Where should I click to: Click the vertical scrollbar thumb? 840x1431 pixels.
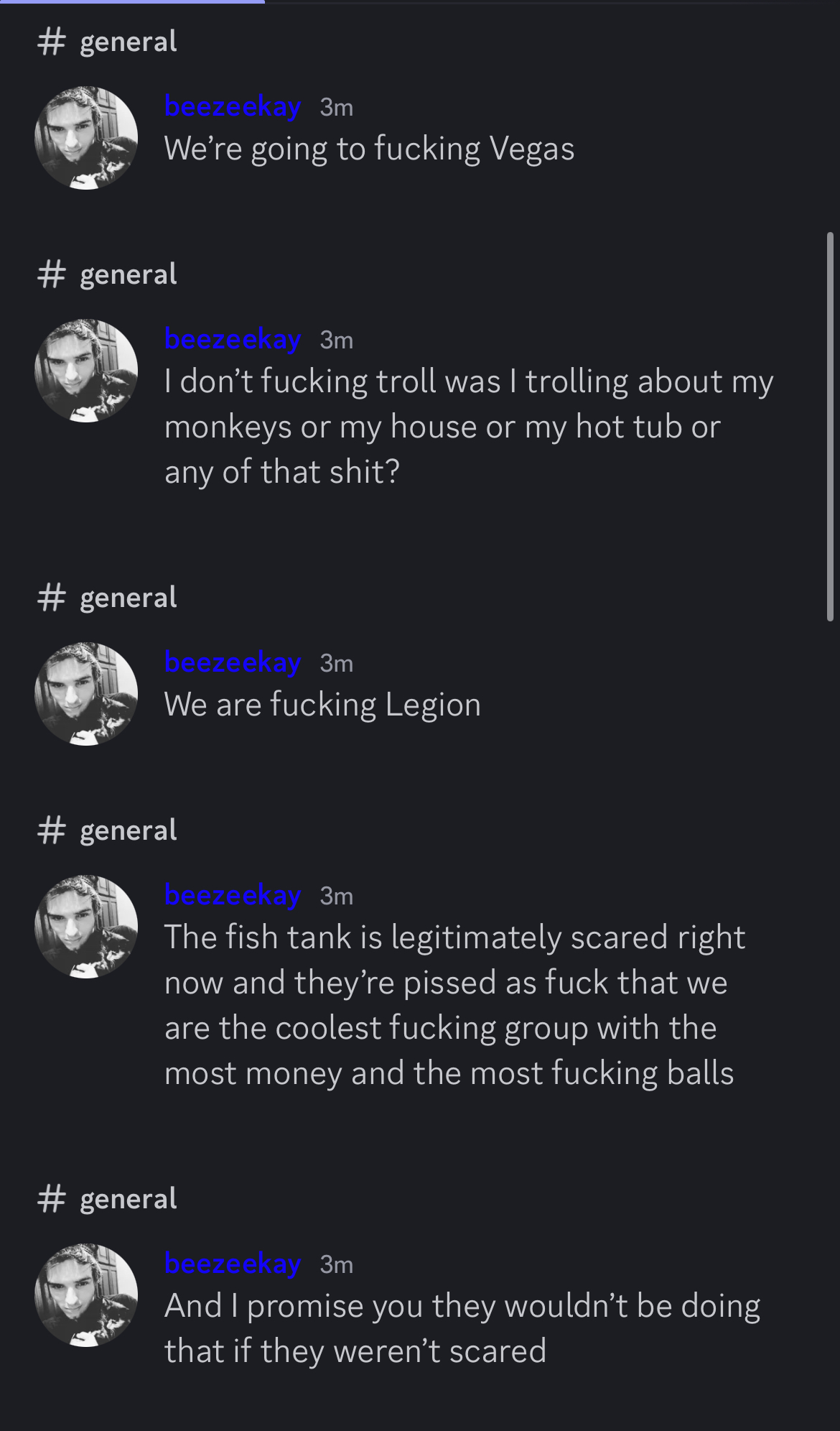tap(831, 427)
